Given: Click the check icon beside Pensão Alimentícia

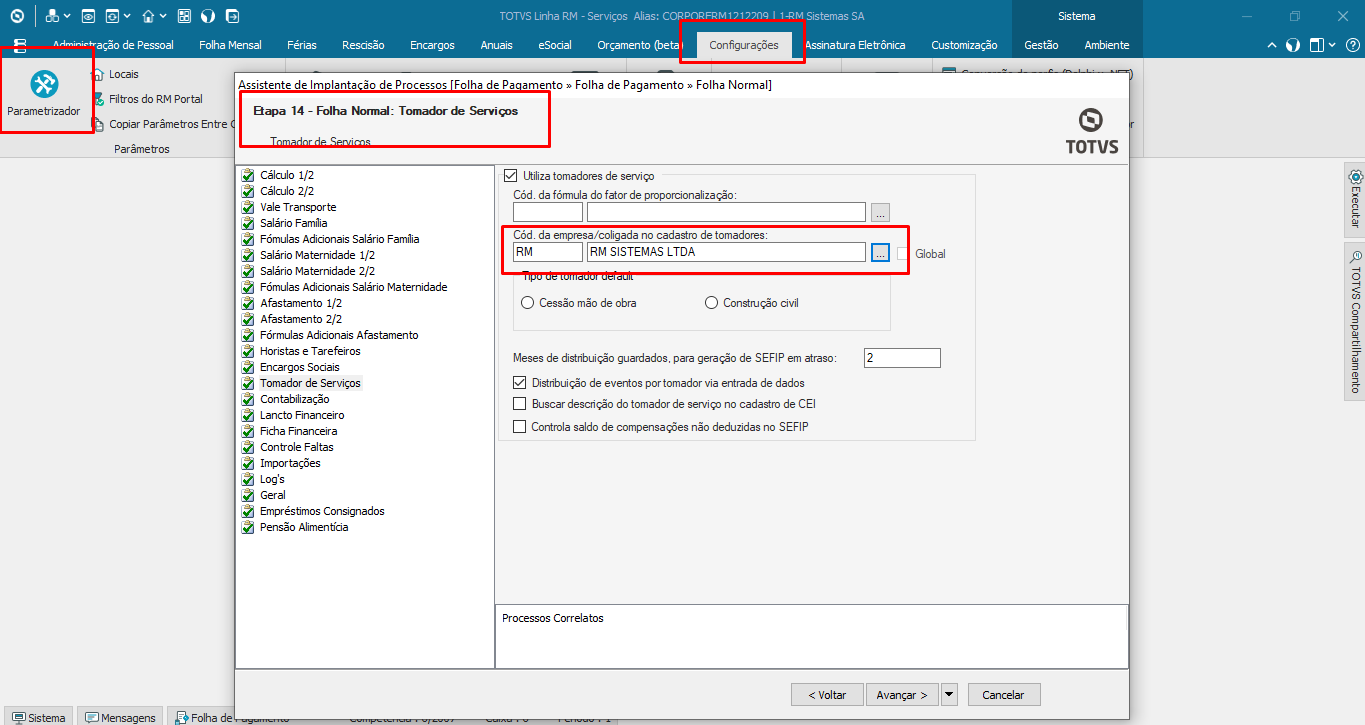Looking at the screenshot, I should tap(248, 527).
